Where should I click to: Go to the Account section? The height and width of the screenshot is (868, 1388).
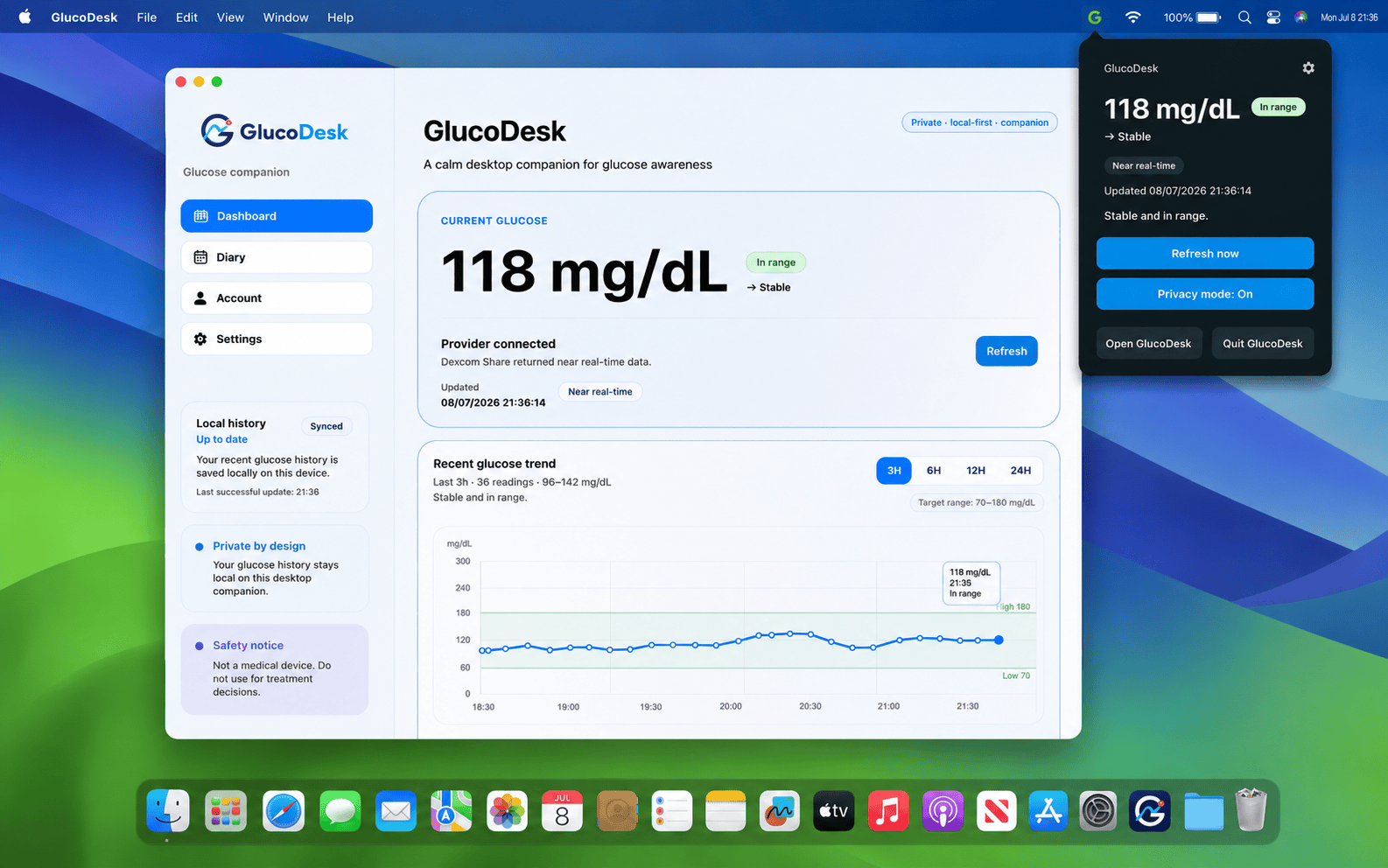pyautogui.click(x=277, y=298)
